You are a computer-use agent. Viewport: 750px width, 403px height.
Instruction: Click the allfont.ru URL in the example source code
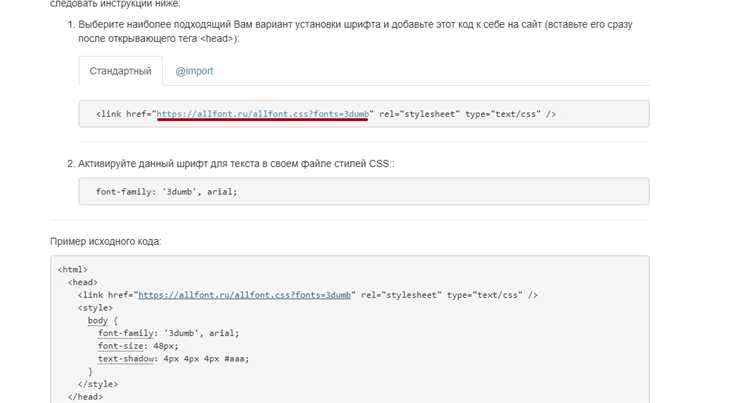(244, 295)
